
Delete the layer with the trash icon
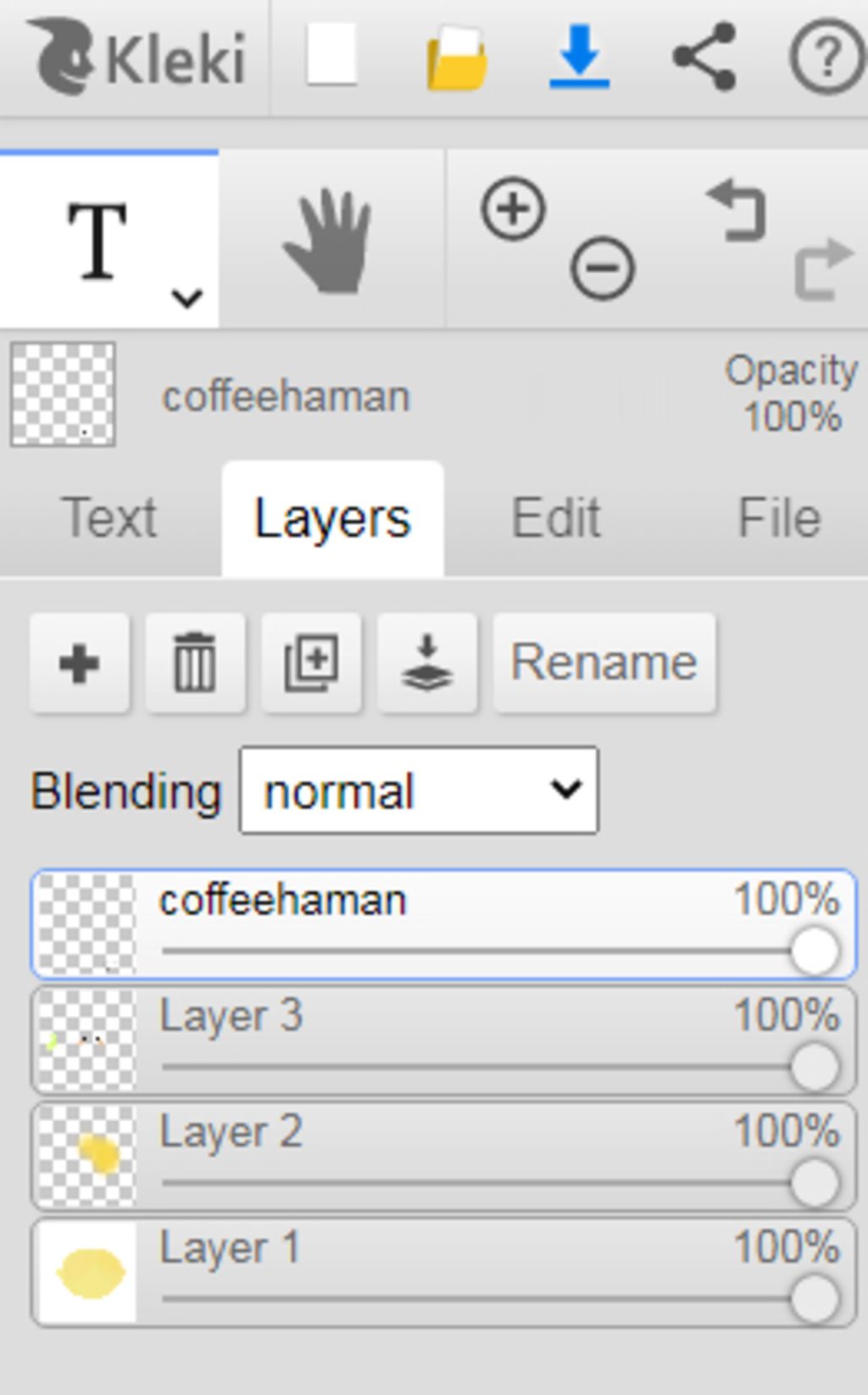(x=195, y=663)
